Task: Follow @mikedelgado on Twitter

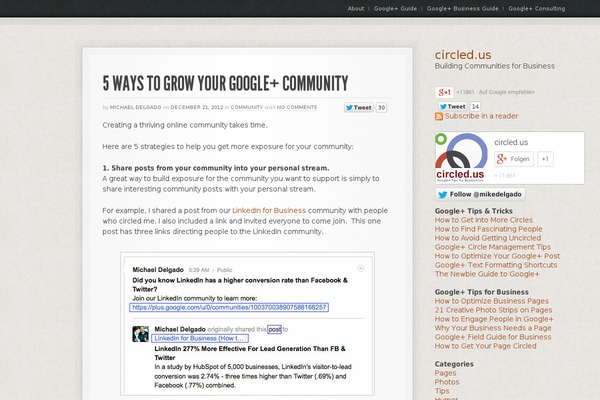Action: [480, 194]
